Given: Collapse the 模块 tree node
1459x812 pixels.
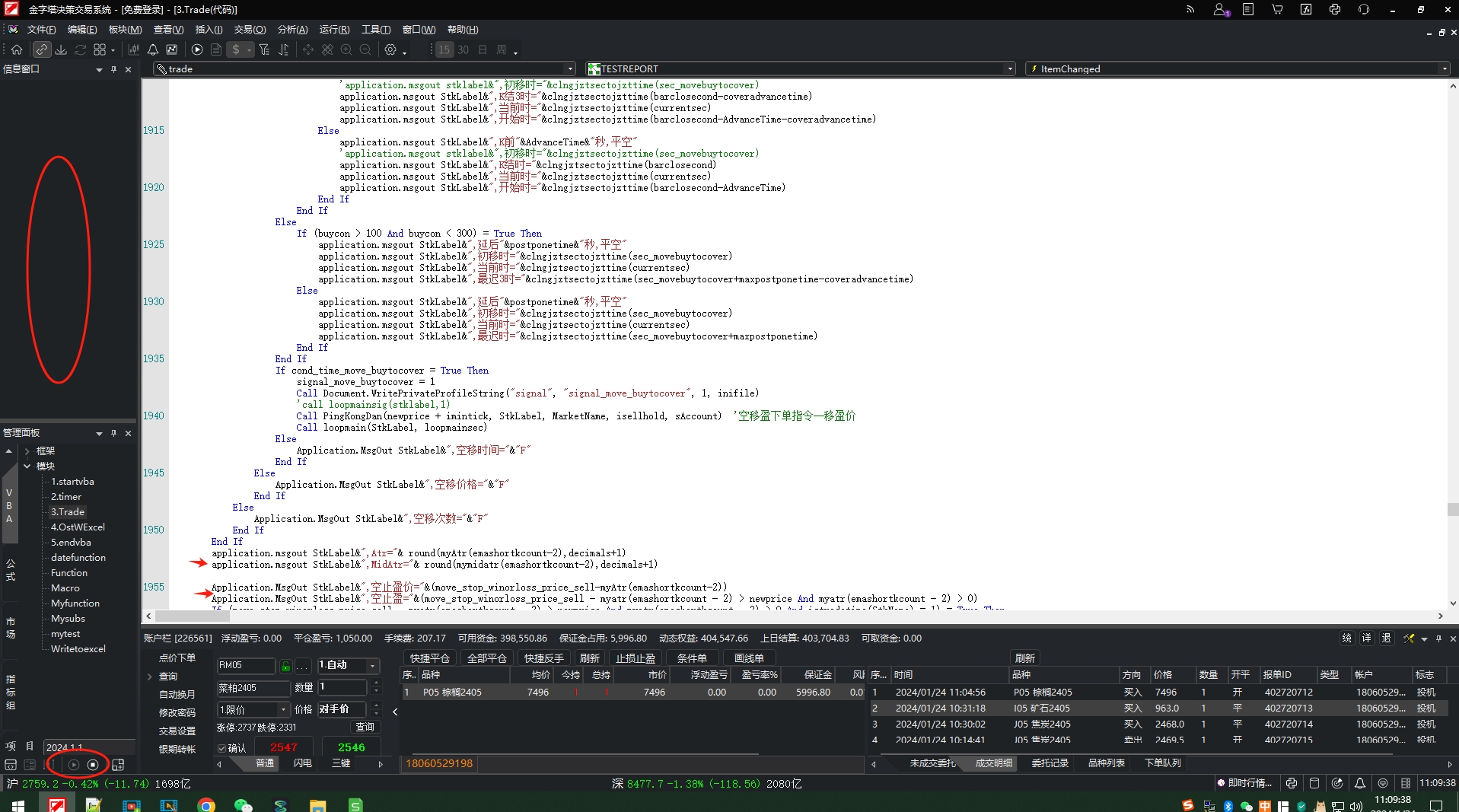Looking at the screenshot, I should pos(27,467).
